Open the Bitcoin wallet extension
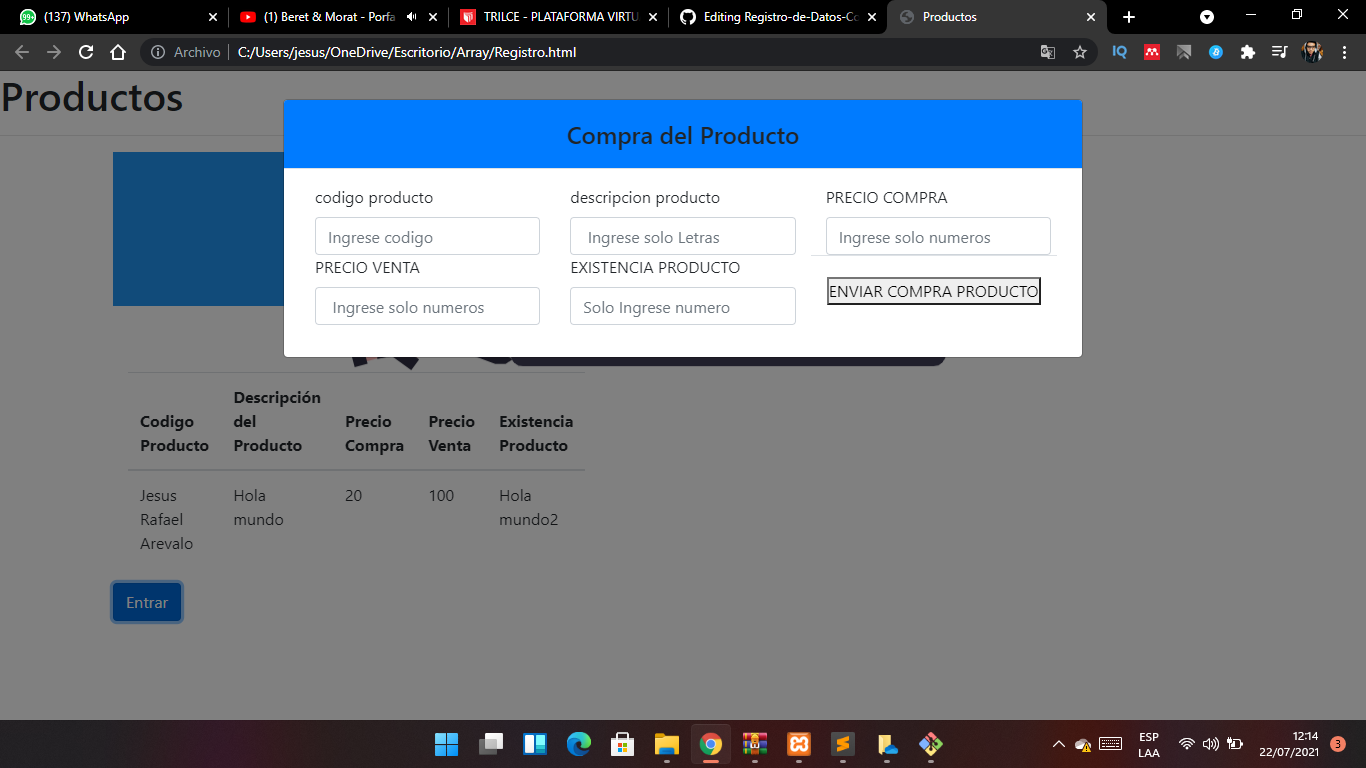The image size is (1366, 768). click(x=1215, y=51)
